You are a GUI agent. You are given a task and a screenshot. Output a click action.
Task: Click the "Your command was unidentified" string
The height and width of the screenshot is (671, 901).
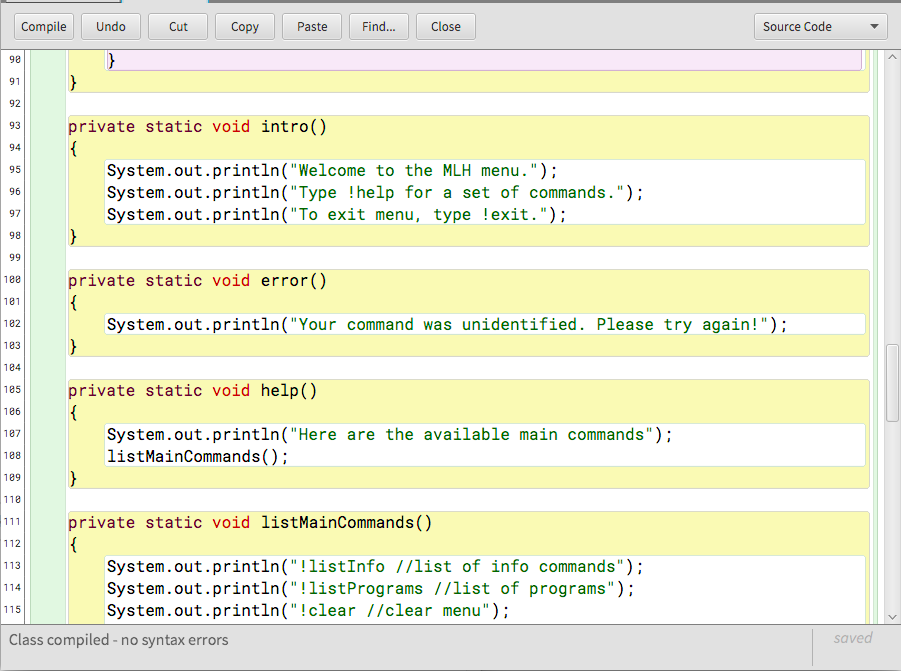438,325
